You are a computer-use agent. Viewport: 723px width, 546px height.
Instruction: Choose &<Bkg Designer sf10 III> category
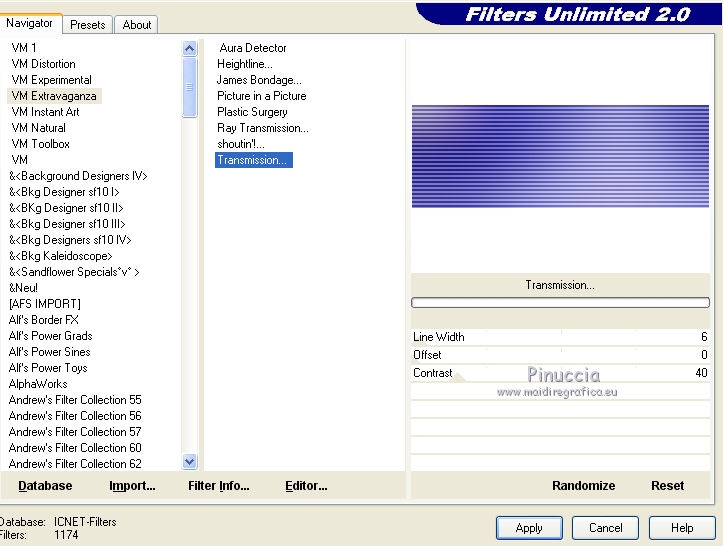coord(67,224)
